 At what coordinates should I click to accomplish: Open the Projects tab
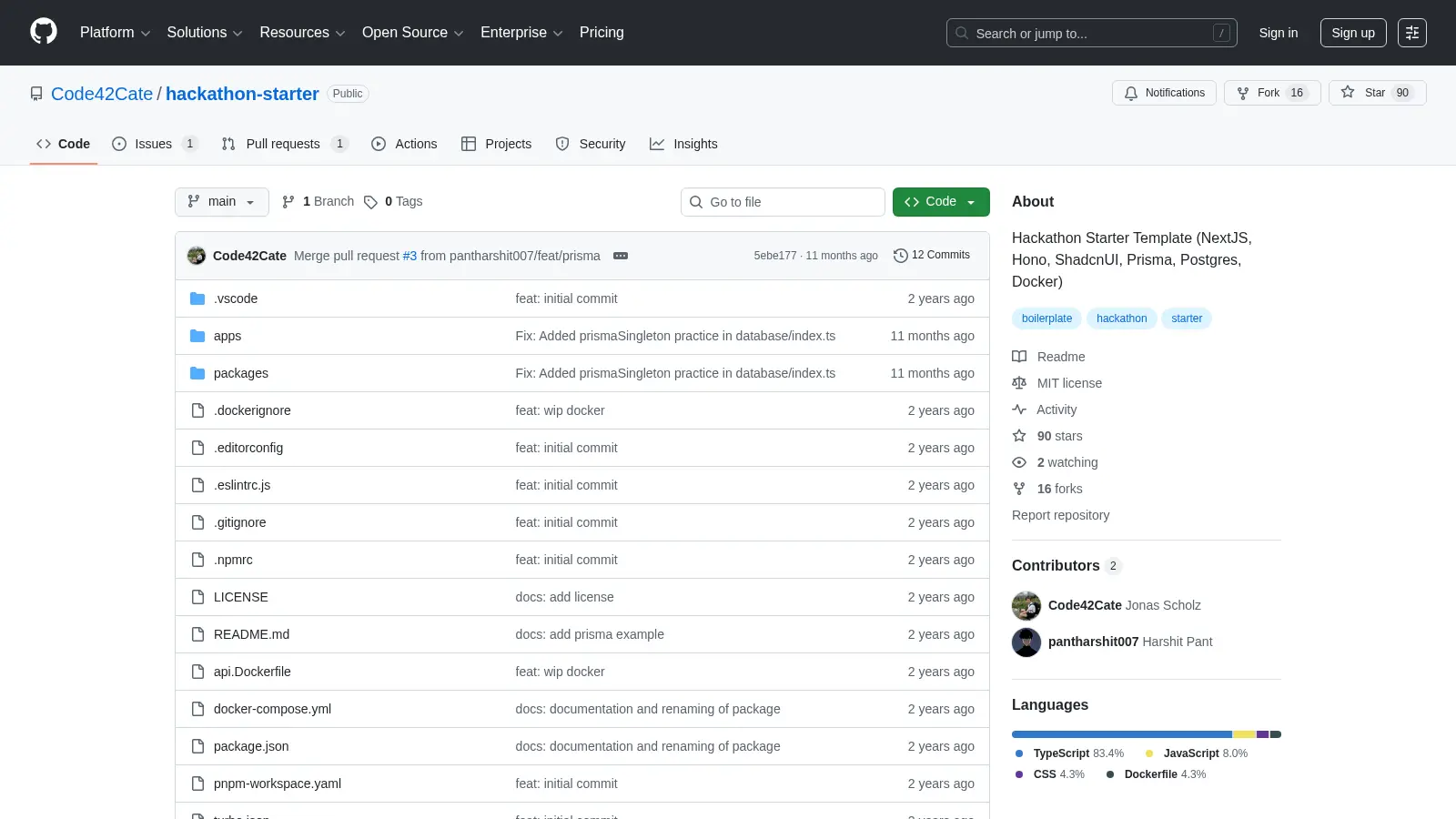(496, 144)
